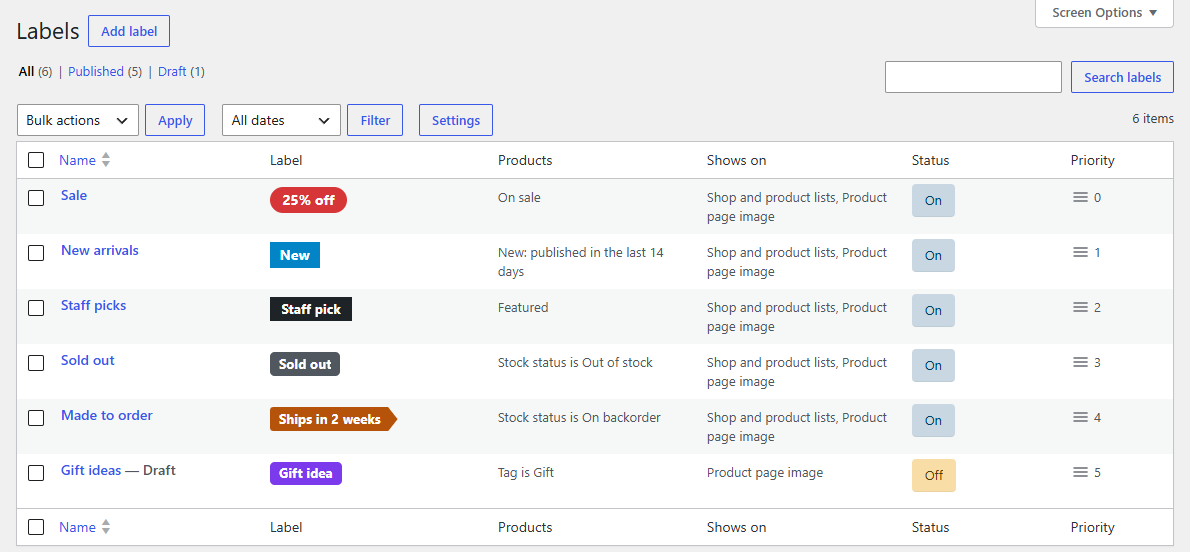The height and width of the screenshot is (552, 1190).
Task: Click the reorder handle icon for Sold out
Action: click(x=1080, y=362)
